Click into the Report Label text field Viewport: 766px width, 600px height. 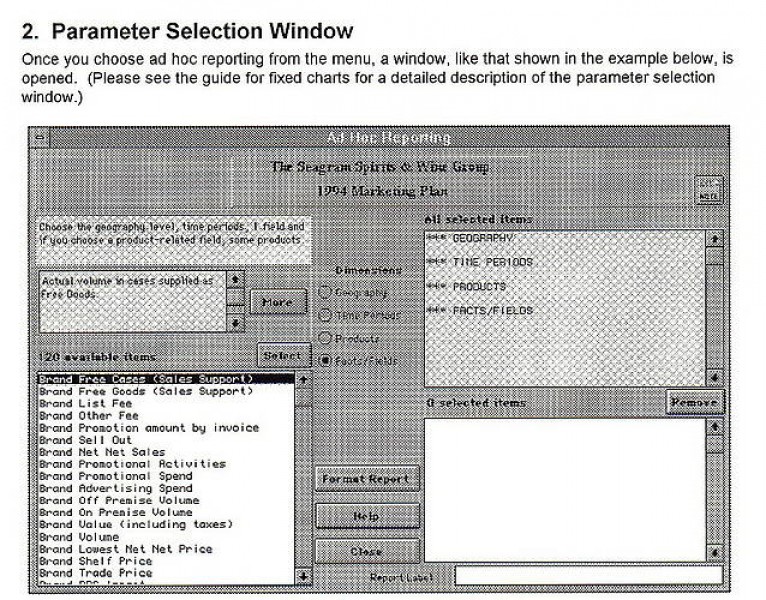coord(587,576)
